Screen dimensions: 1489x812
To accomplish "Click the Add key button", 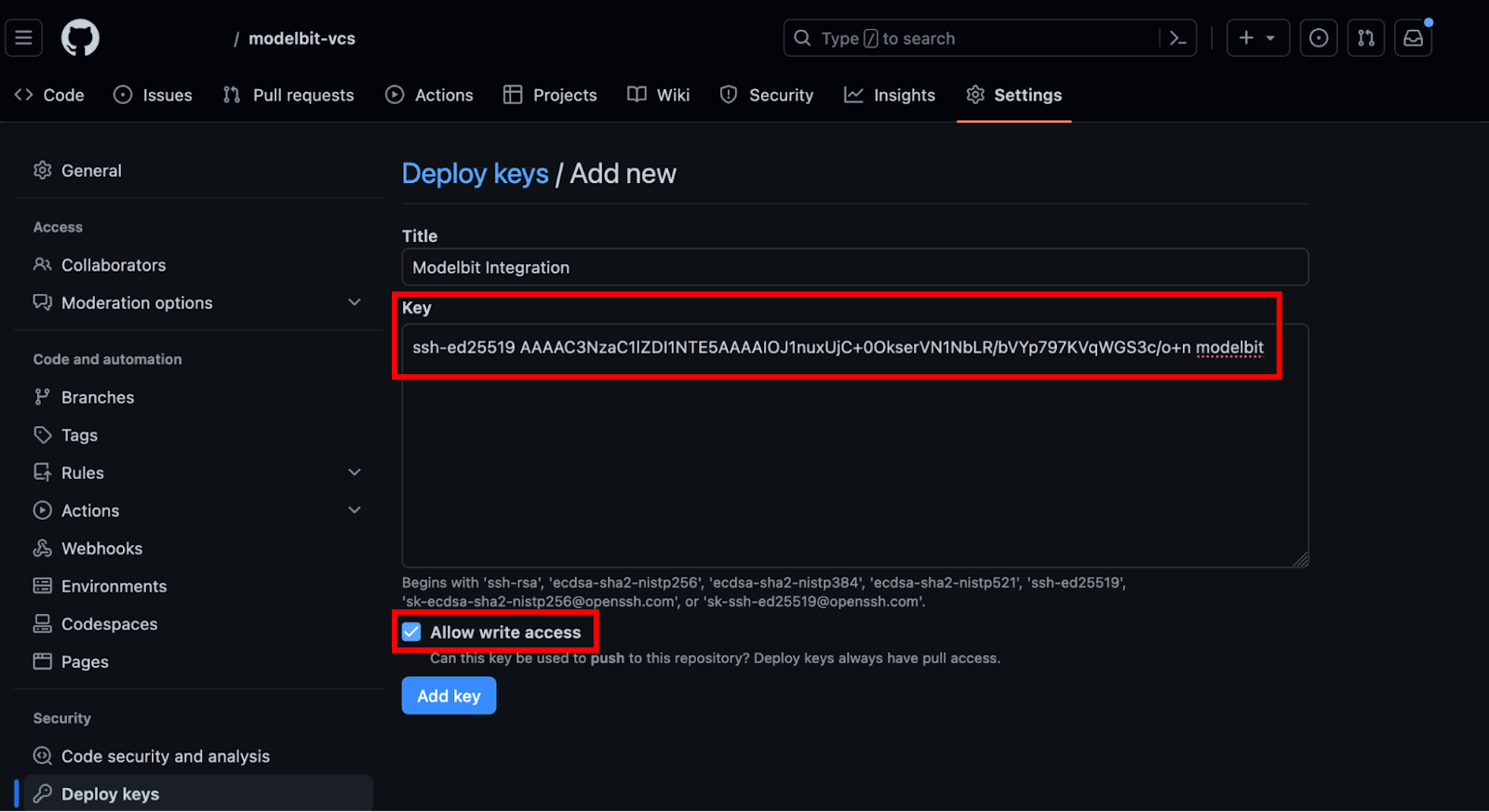I will 449,696.
